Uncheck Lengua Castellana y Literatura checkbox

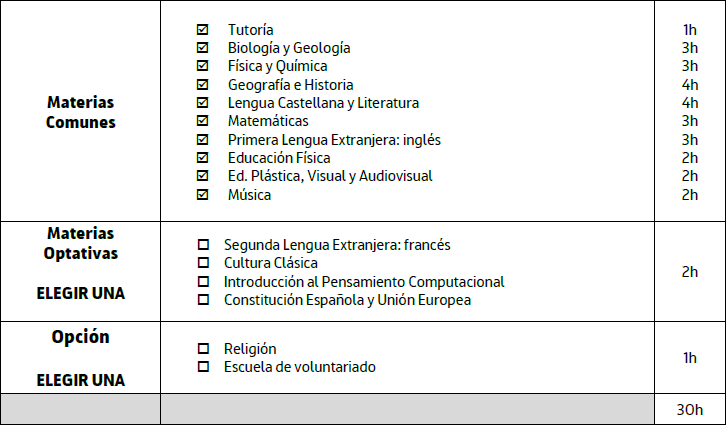[203, 103]
